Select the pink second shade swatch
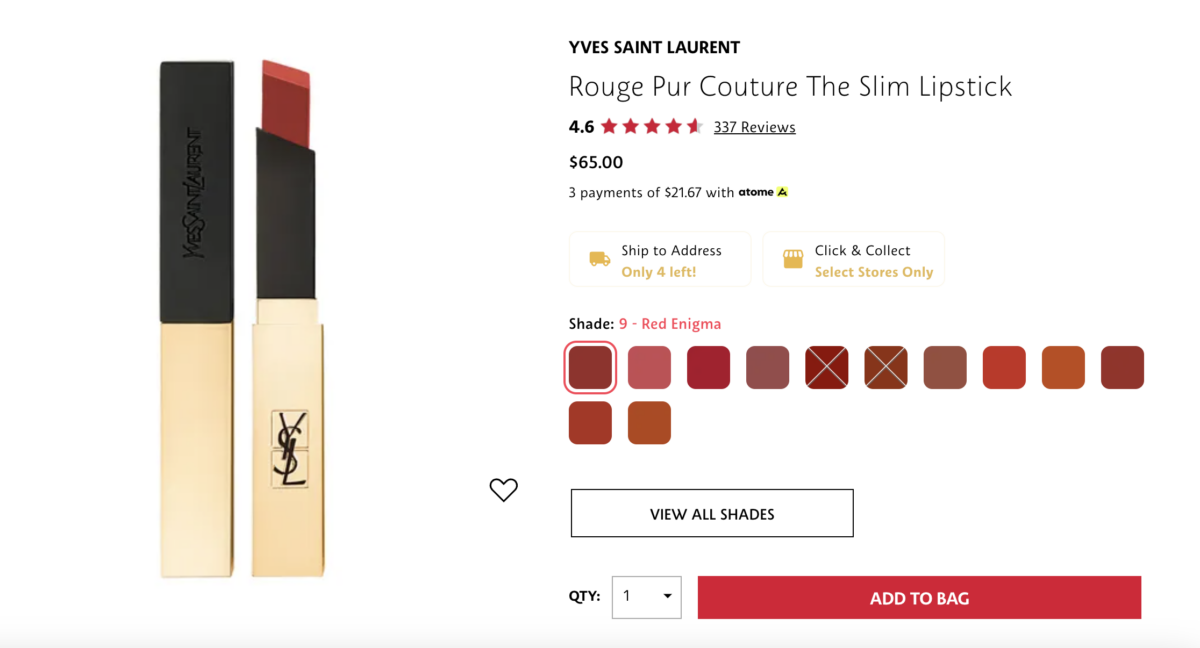 pos(649,367)
